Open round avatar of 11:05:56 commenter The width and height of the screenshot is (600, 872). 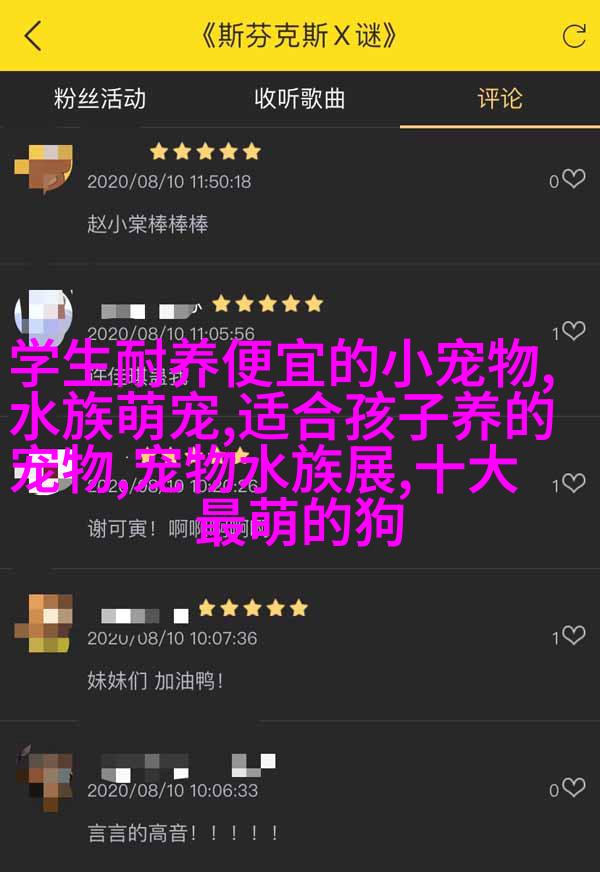43,315
